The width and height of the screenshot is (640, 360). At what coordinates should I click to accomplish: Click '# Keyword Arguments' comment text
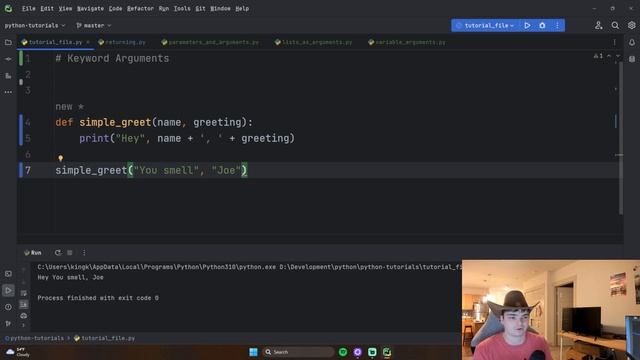pyautogui.click(x=112, y=58)
